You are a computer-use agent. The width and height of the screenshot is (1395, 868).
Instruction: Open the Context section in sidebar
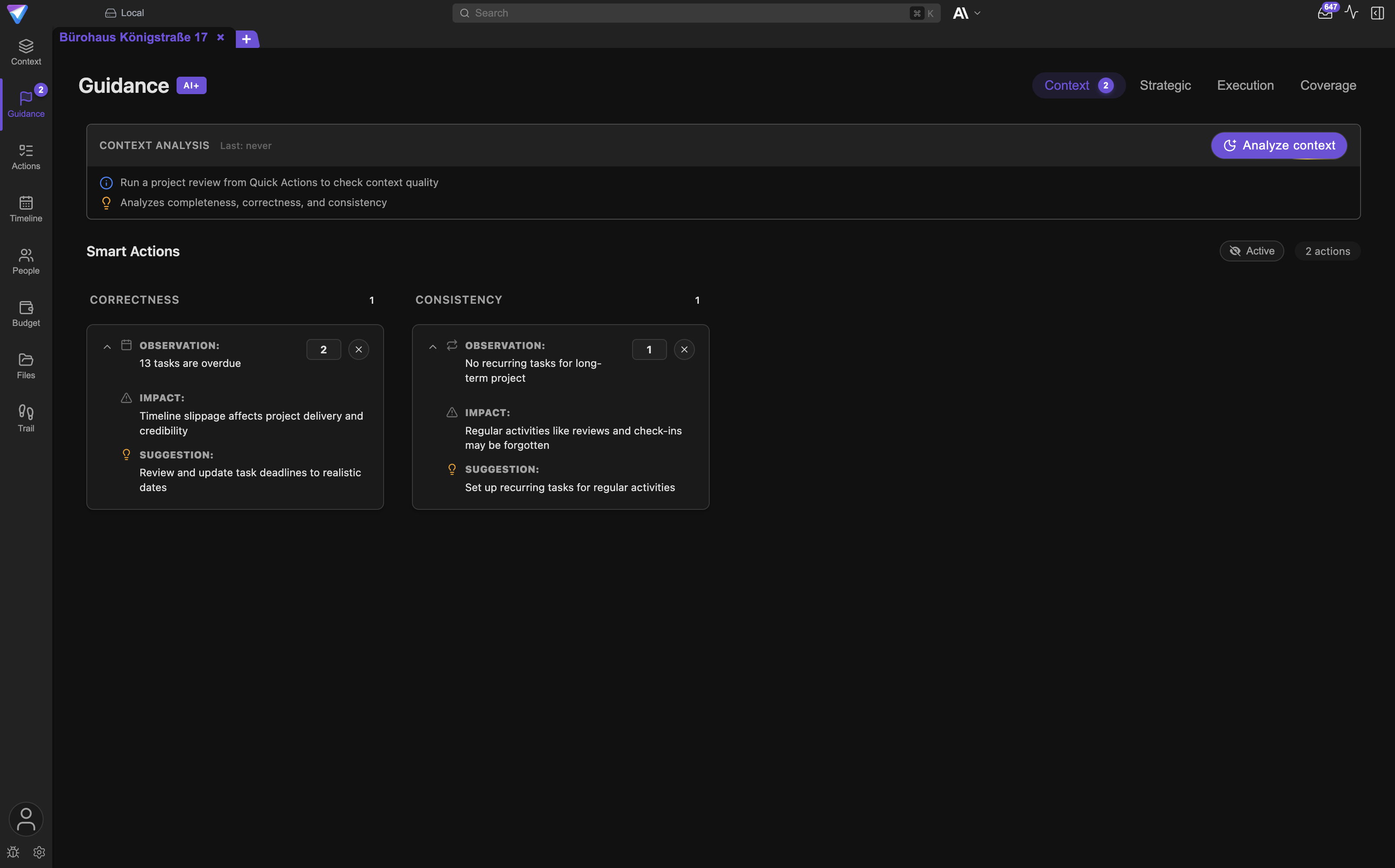26,52
